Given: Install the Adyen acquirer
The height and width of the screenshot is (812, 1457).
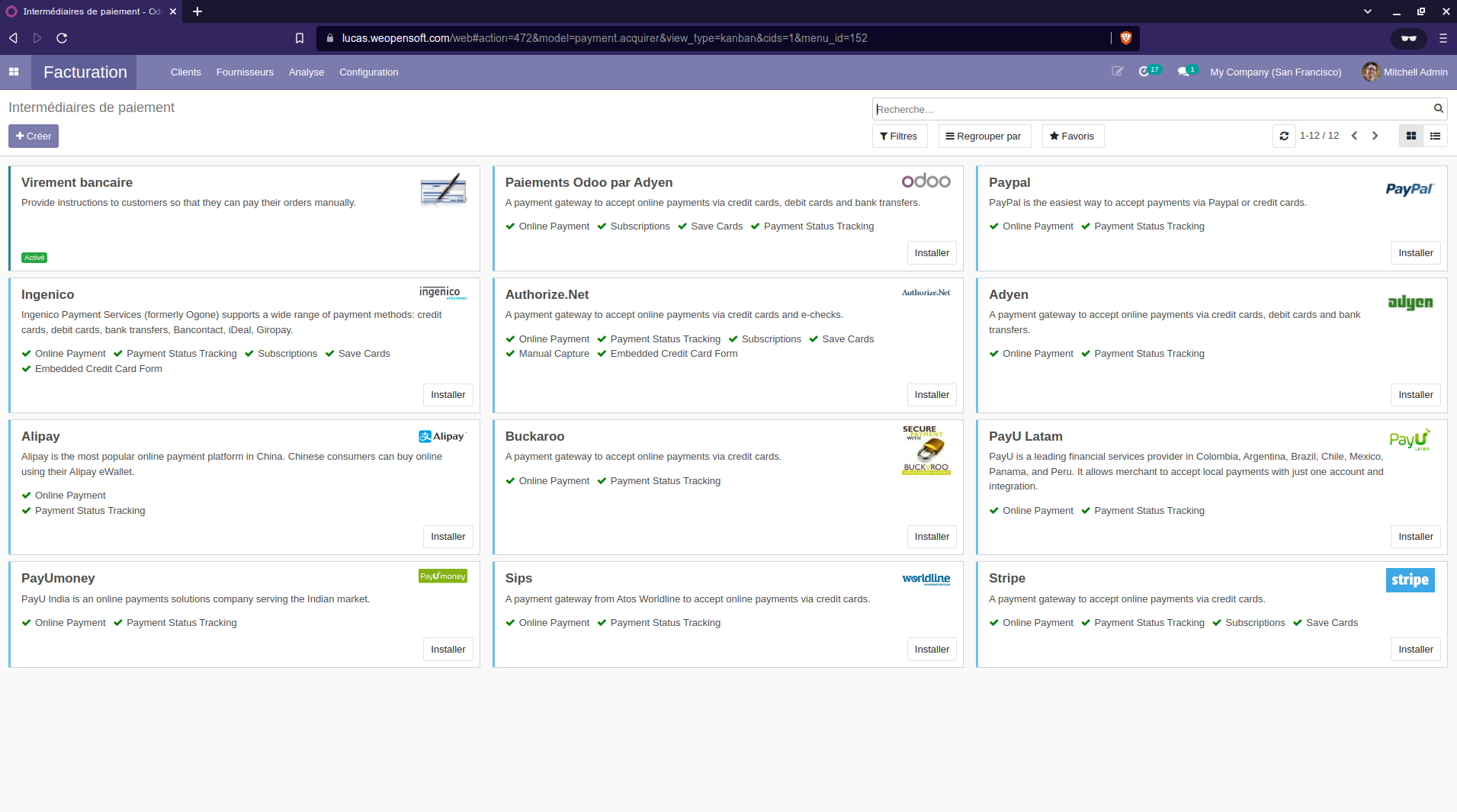Looking at the screenshot, I should [x=1416, y=394].
